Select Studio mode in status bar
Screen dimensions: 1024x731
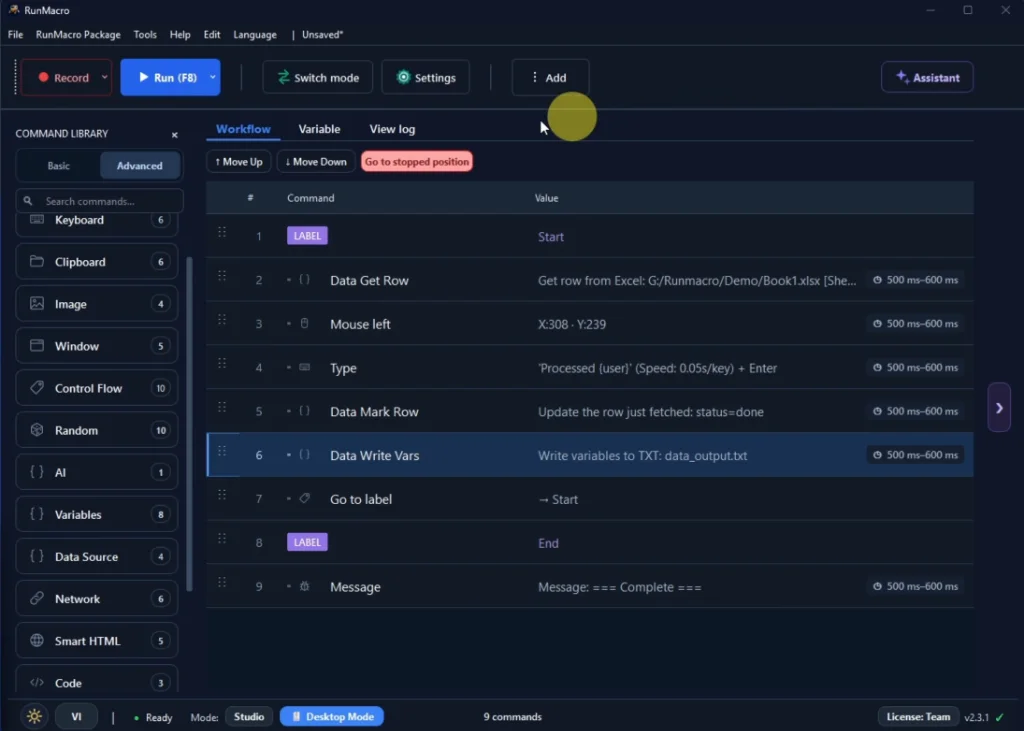(249, 717)
